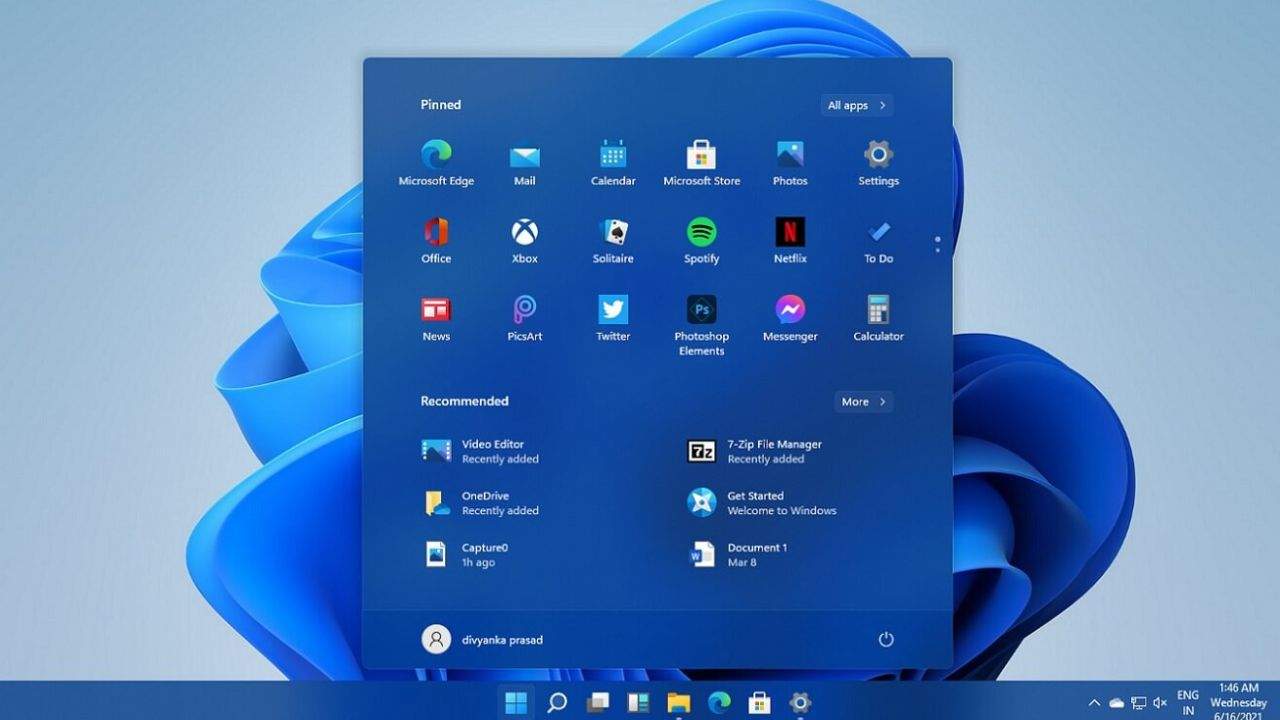This screenshot has height=720, width=1280.
Task: Show More recommended items
Action: click(x=864, y=401)
